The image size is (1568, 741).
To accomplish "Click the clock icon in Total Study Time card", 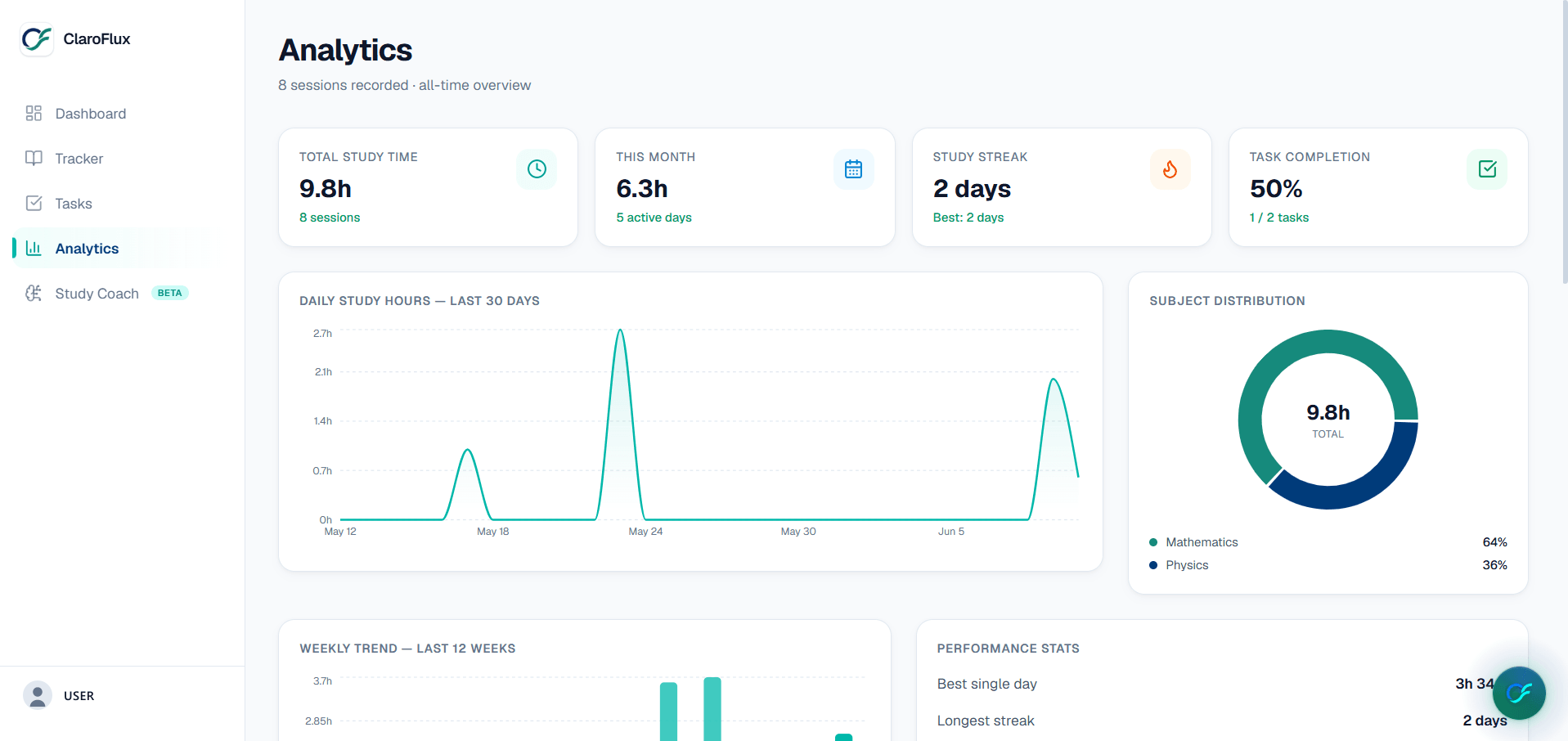I will 537,169.
